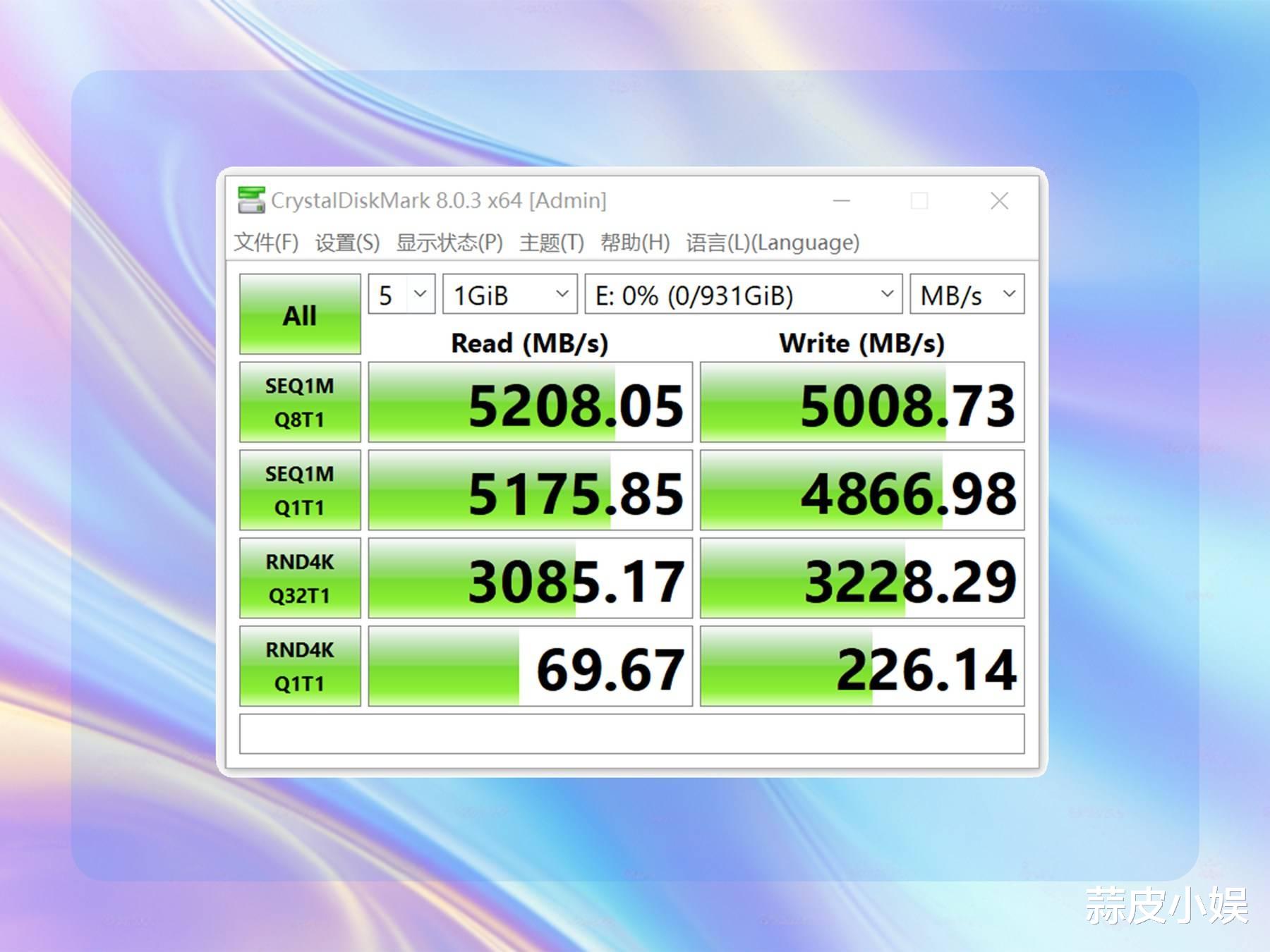Select the SEQ1M Q8T1 read value 5208.05
This screenshot has height=952, width=1270.
coord(531,402)
